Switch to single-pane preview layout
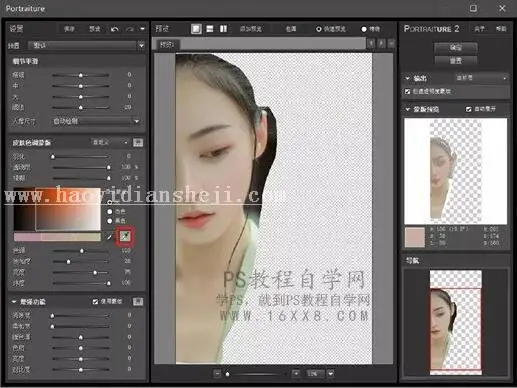 click(196, 29)
